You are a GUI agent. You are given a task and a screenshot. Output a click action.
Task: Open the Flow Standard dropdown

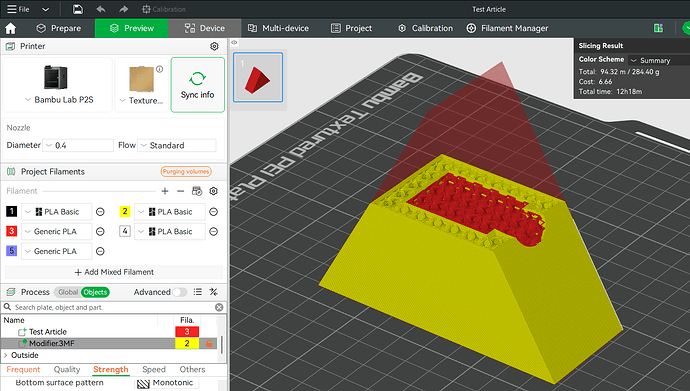(177, 145)
